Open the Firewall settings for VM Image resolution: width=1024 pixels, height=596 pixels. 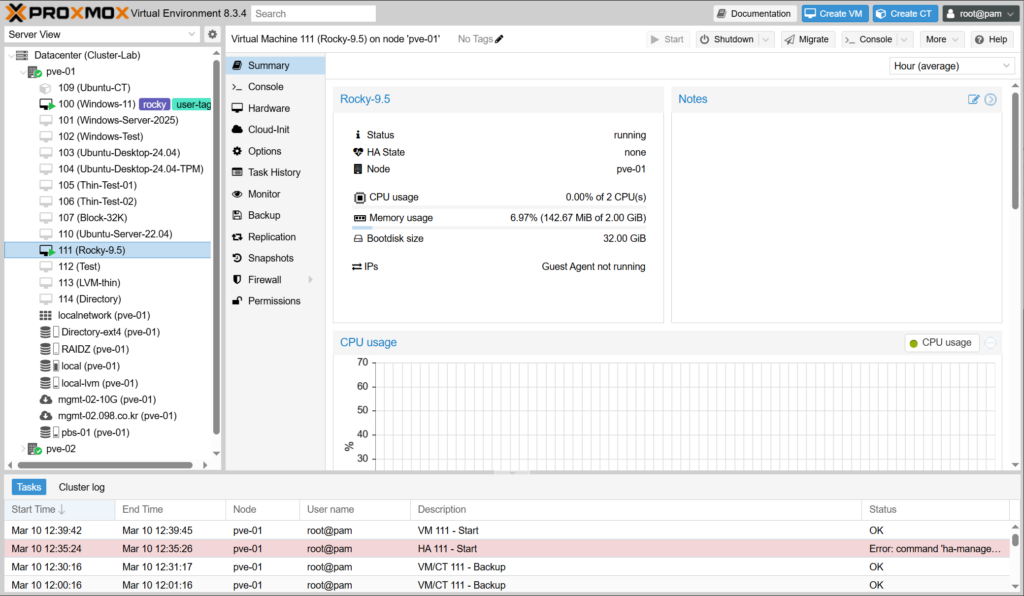click(264, 280)
